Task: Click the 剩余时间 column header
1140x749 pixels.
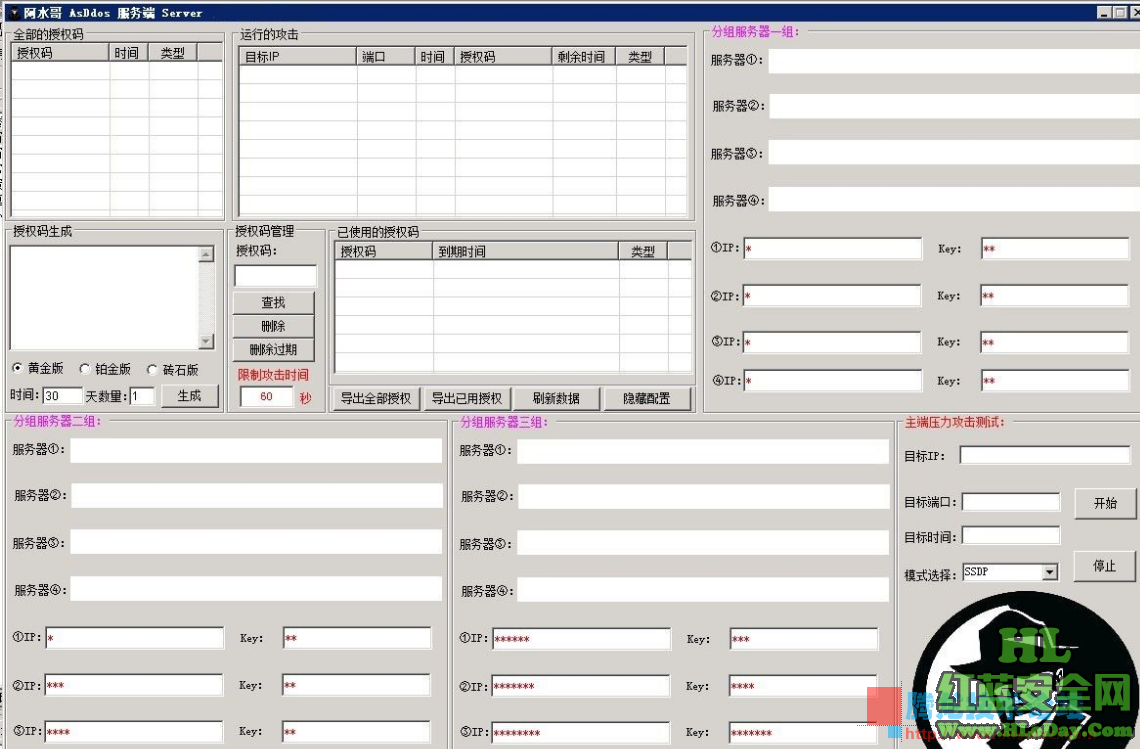Action: tap(584, 56)
